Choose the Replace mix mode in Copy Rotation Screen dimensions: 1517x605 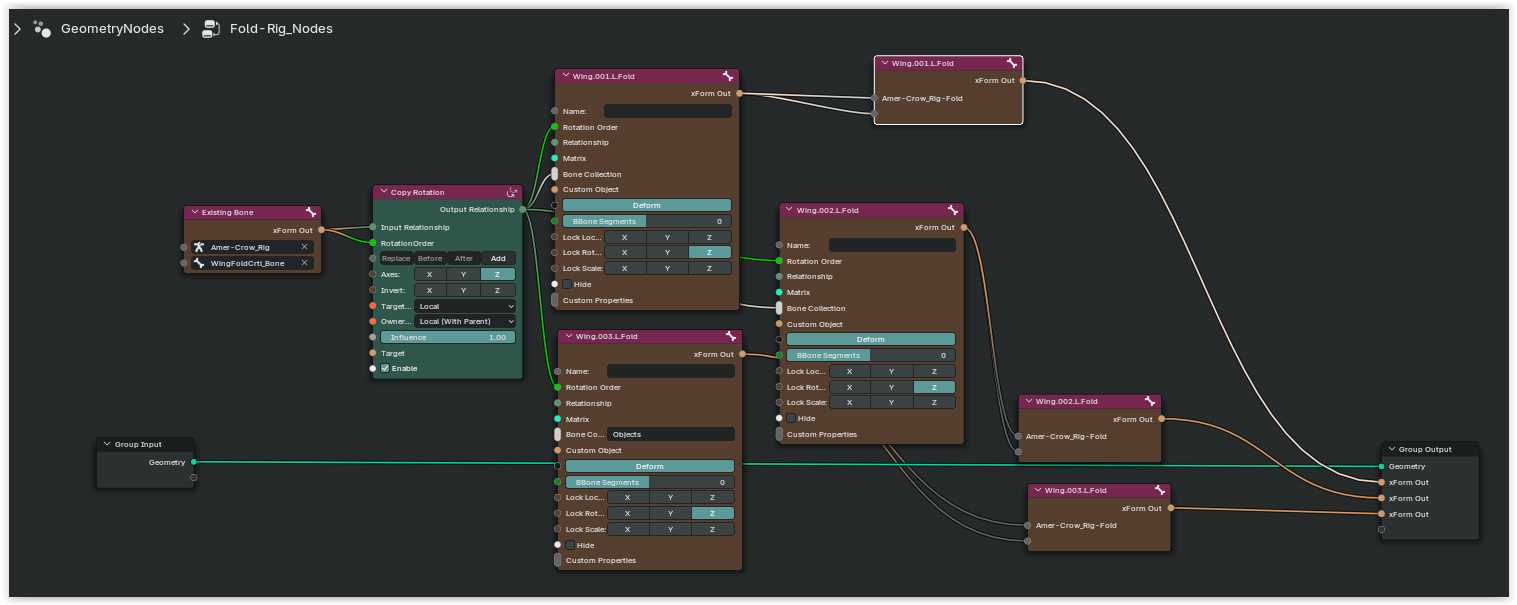[396, 258]
